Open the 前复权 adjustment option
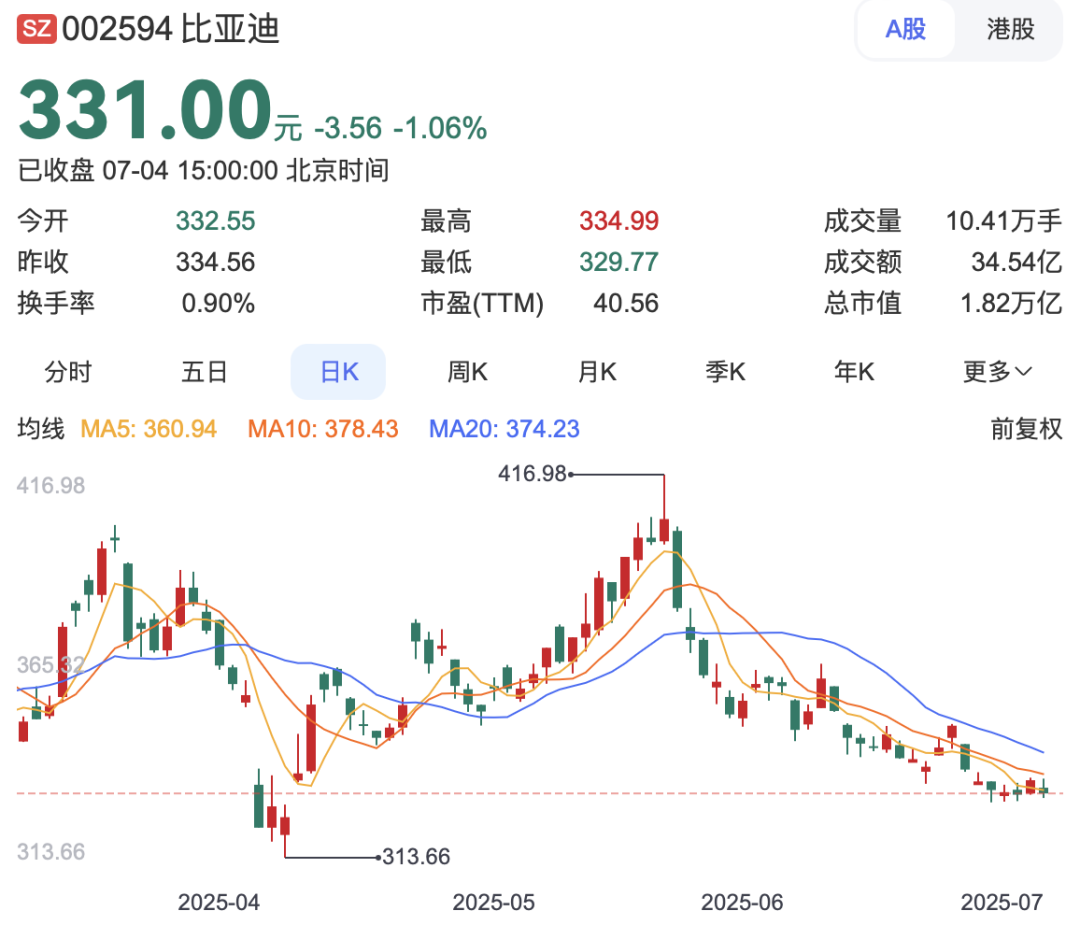This screenshot has width=1080, height=925. click(1026, 429)
